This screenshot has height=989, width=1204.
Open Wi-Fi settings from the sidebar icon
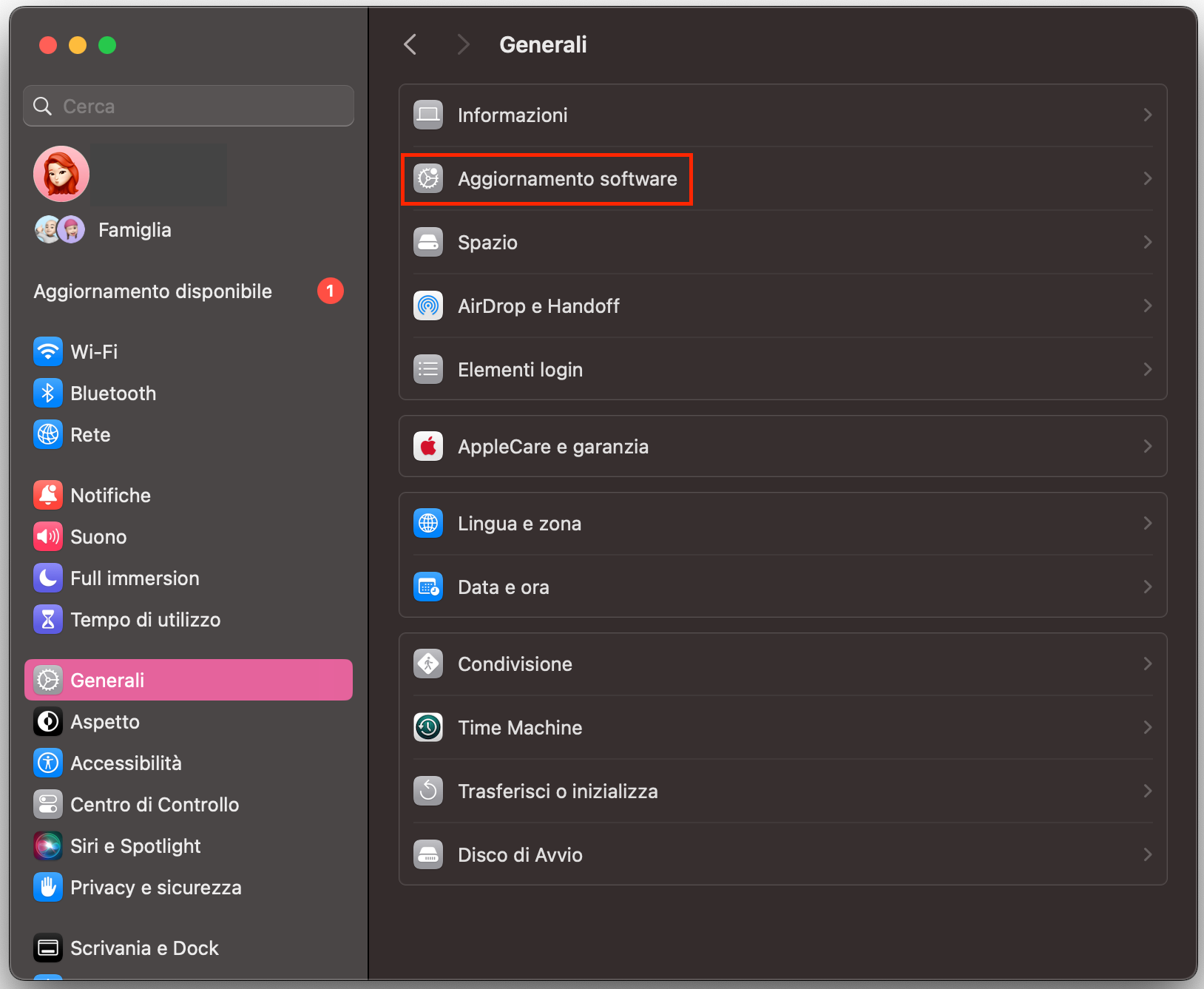(x=47, y=351)
